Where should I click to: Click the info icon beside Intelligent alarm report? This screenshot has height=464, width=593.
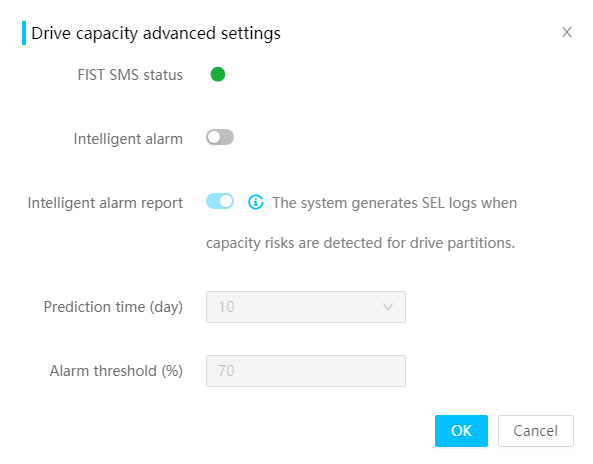pos(256,202)
